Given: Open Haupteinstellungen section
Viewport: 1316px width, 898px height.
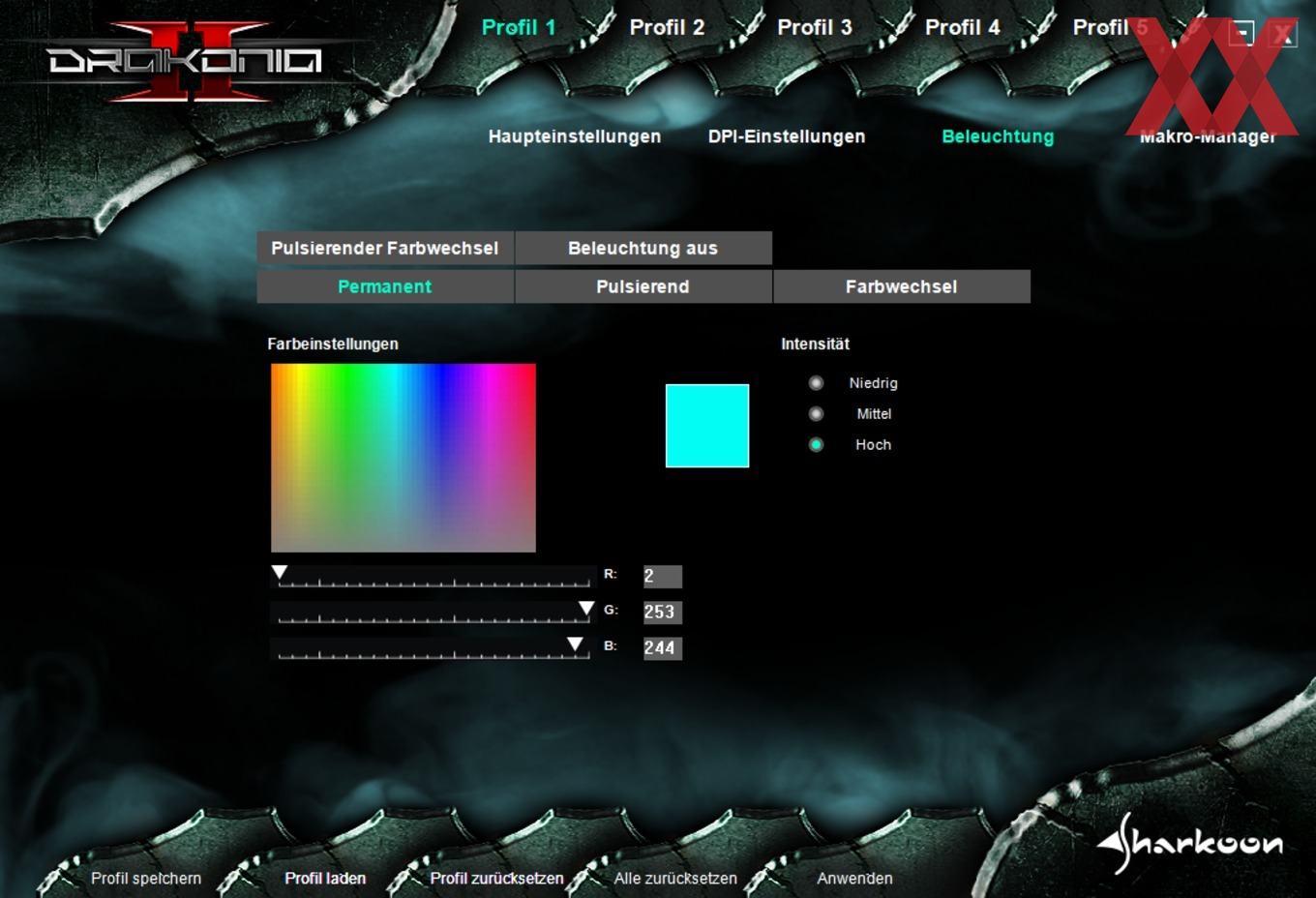Looking at the screenshot, I should click(575, 136).
